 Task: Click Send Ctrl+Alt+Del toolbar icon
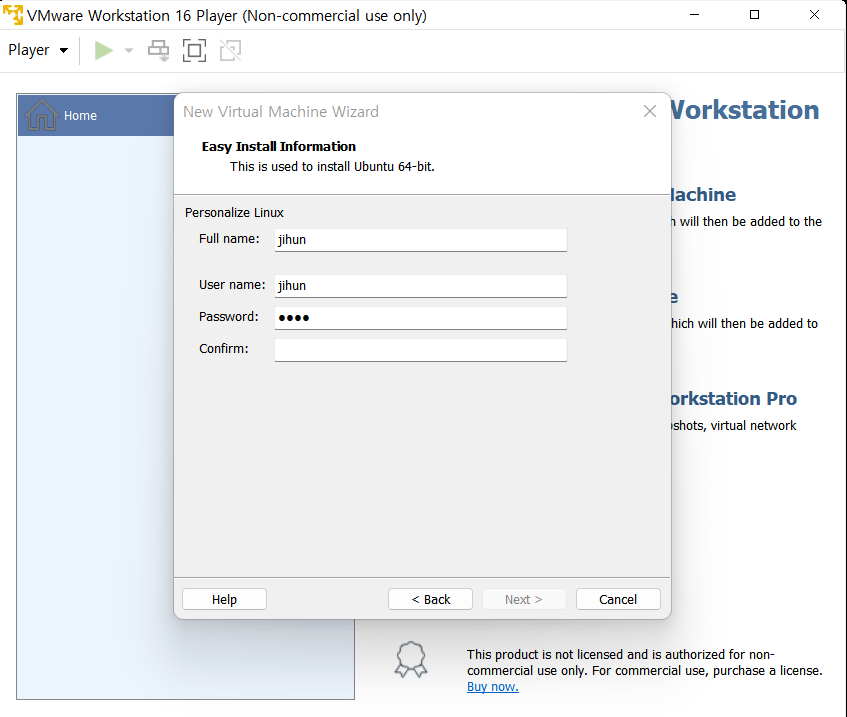pyautogui.click(x=158, y=50)
